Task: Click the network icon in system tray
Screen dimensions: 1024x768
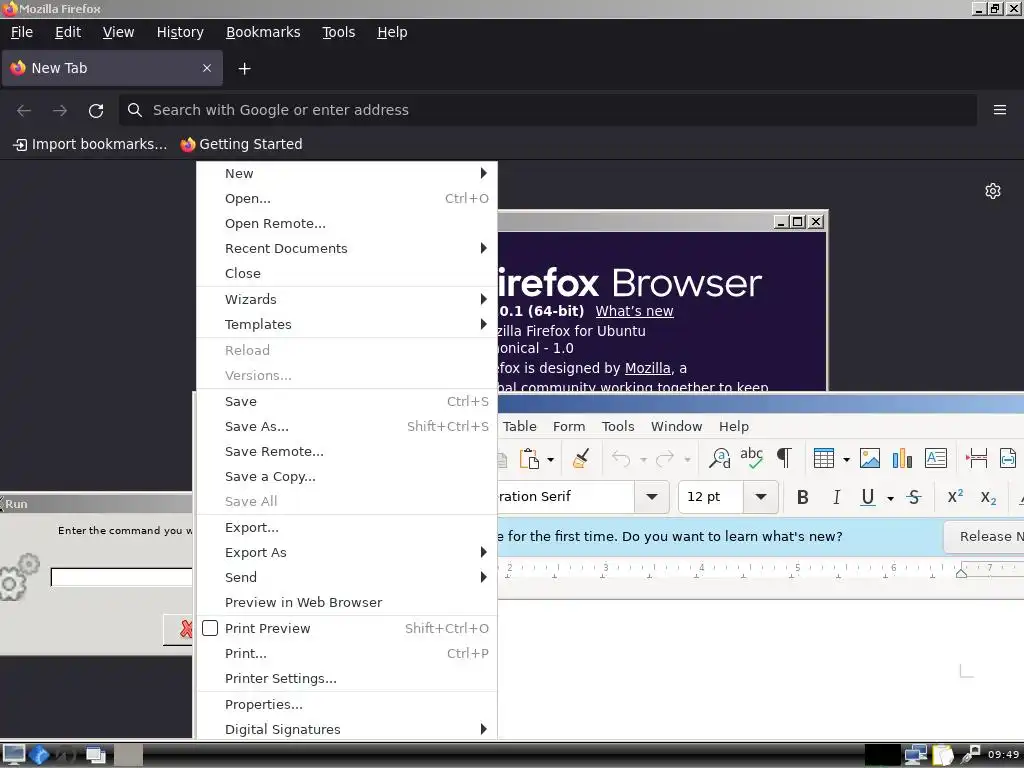Action: pos(916,755)
